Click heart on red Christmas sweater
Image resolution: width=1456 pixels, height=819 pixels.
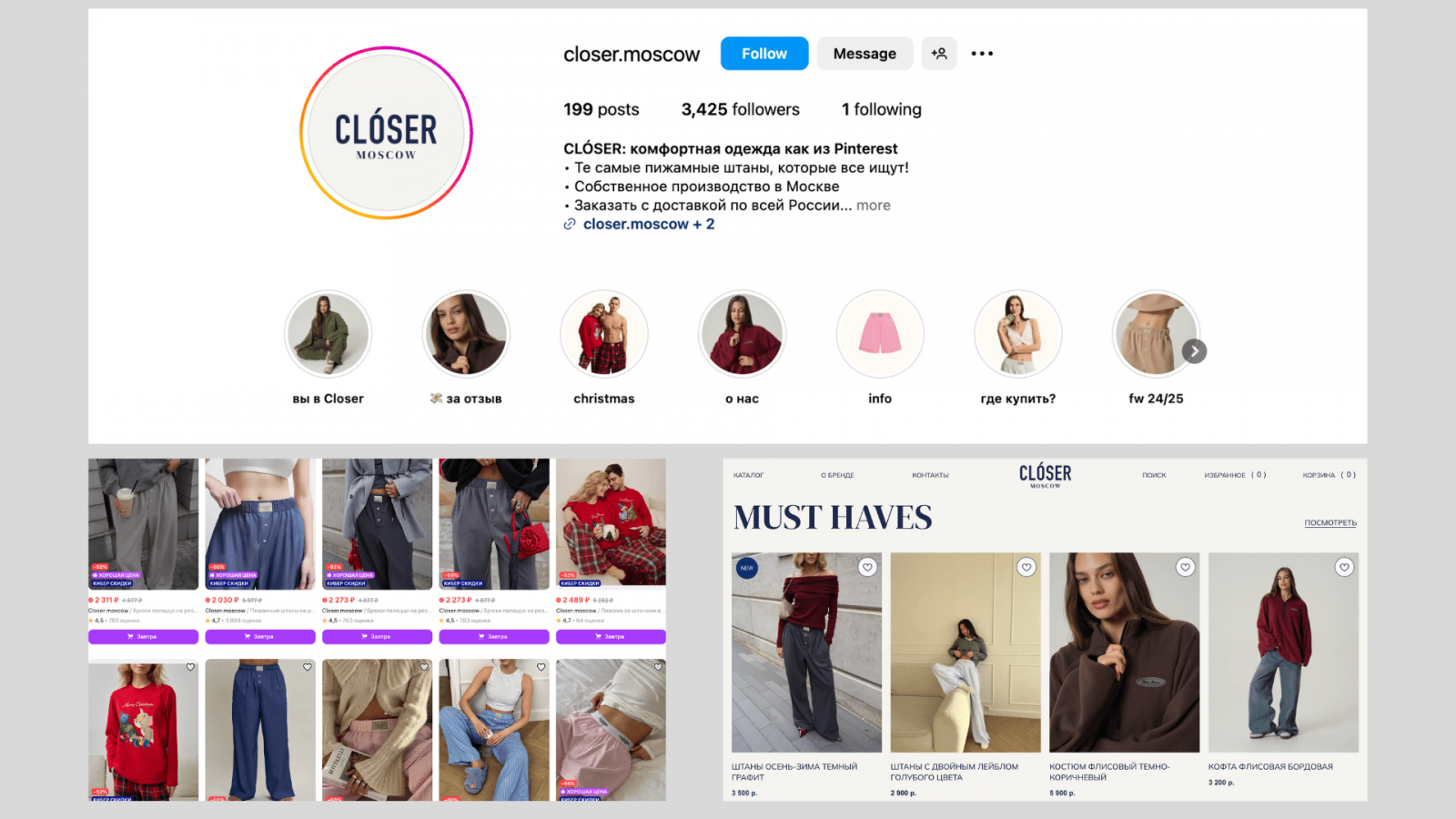(190, 667)
